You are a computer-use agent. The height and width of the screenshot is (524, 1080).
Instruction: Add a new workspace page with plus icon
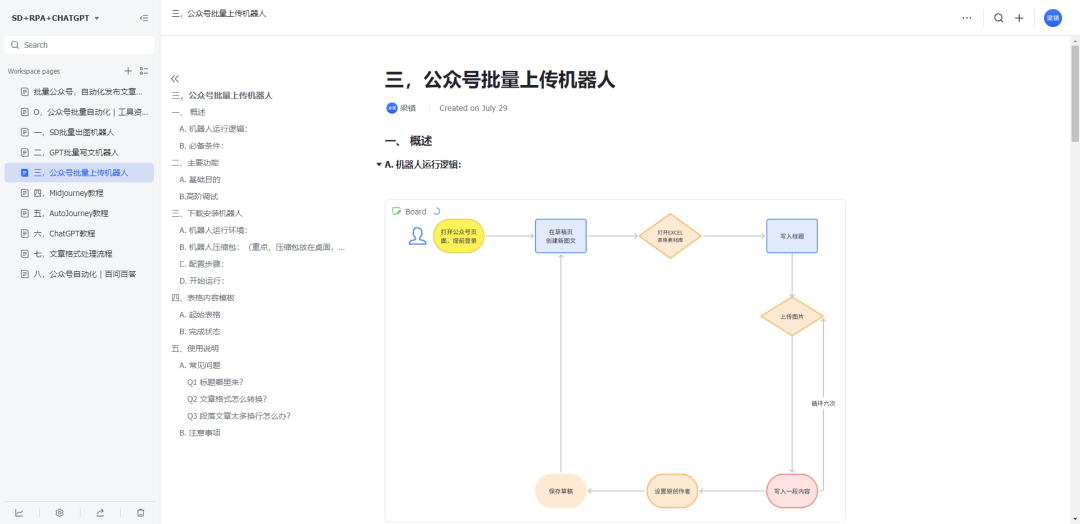[x=127, y=71]
